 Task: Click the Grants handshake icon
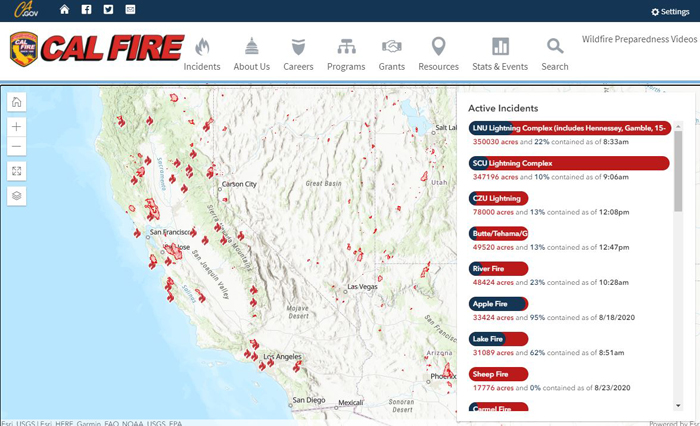392,46
